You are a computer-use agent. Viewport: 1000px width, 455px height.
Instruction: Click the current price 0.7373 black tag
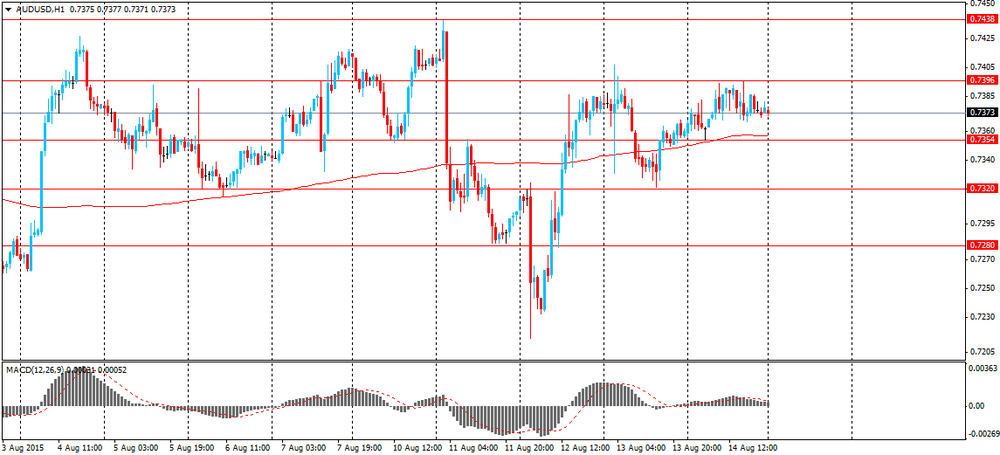[x=978, y=112]
